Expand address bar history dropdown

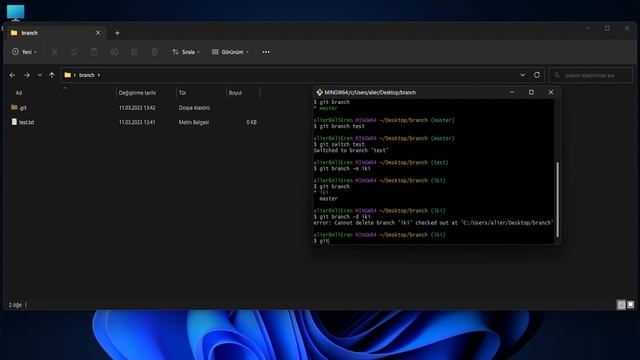click(x=522, y=75)
